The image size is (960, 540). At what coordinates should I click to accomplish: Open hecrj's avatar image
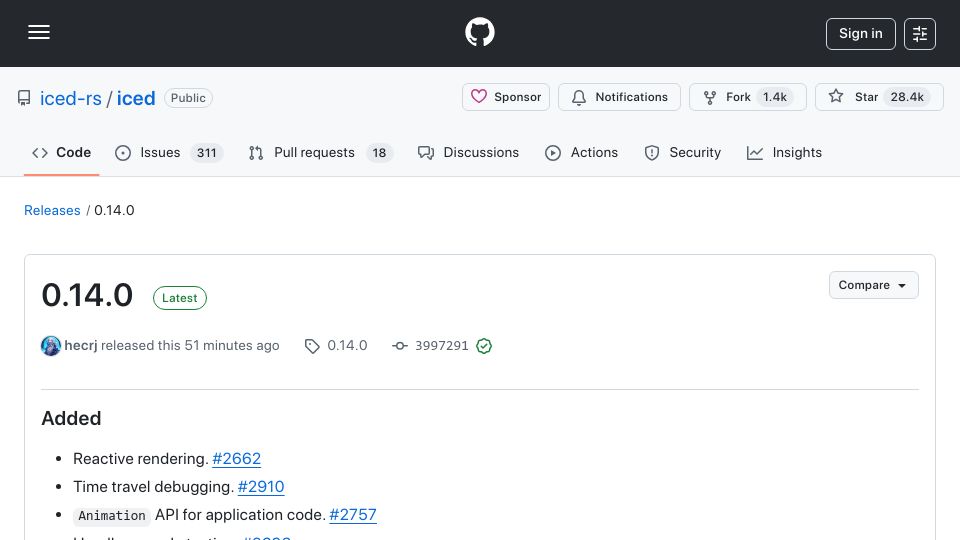click(x=51, y=346)
